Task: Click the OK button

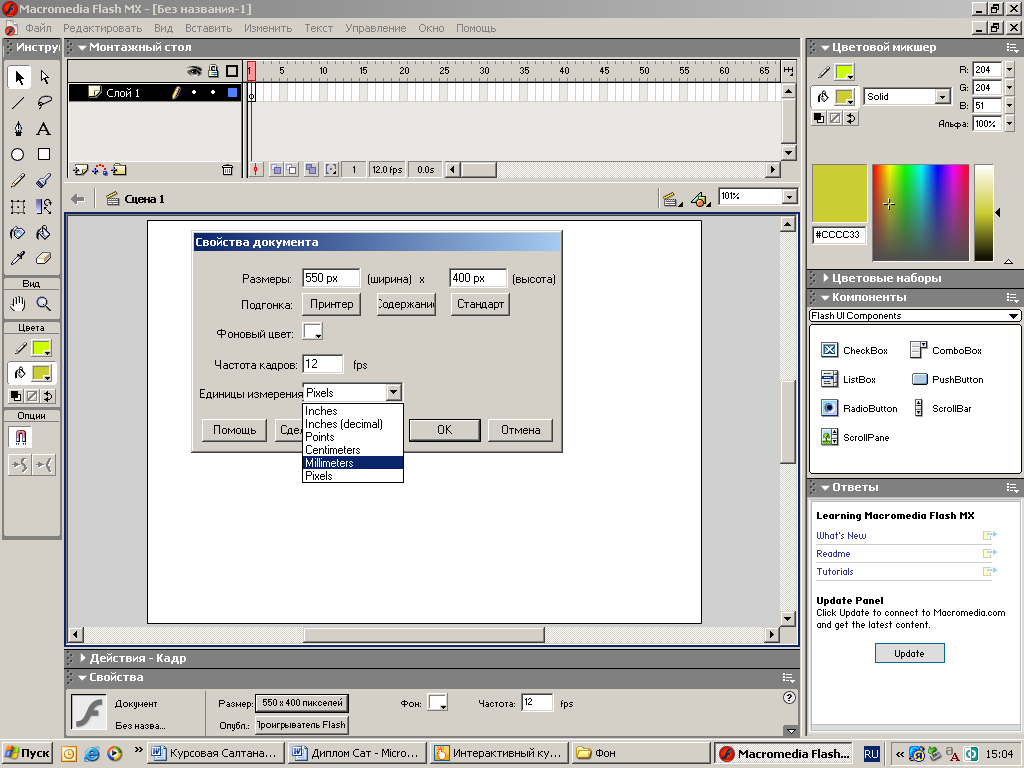Action: point(445,430)
